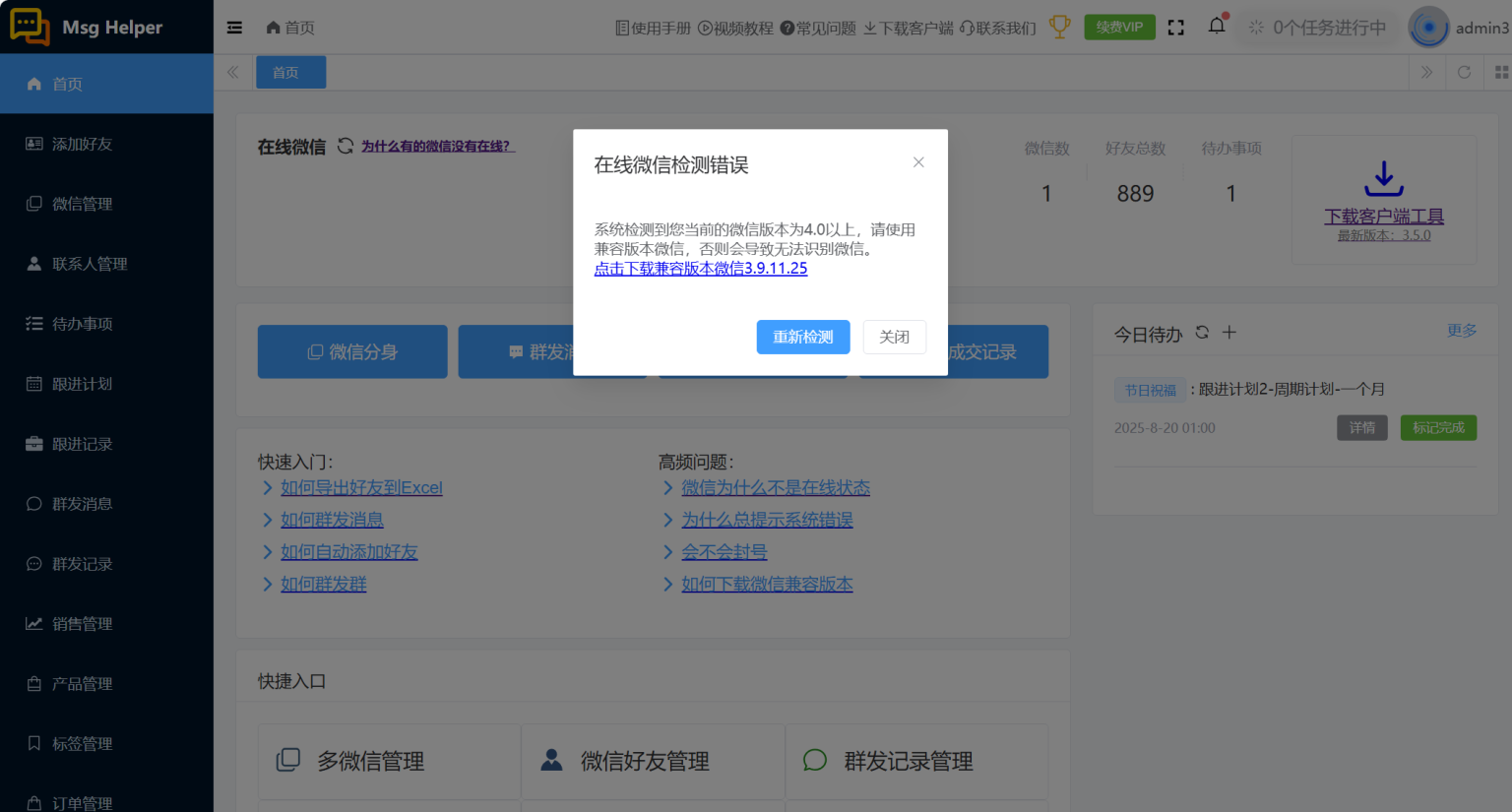Open the 点击下载兼容版本微信3.9.11.25 link
The height and width of the screenshot is (812, 1512).
pos(700,268)
